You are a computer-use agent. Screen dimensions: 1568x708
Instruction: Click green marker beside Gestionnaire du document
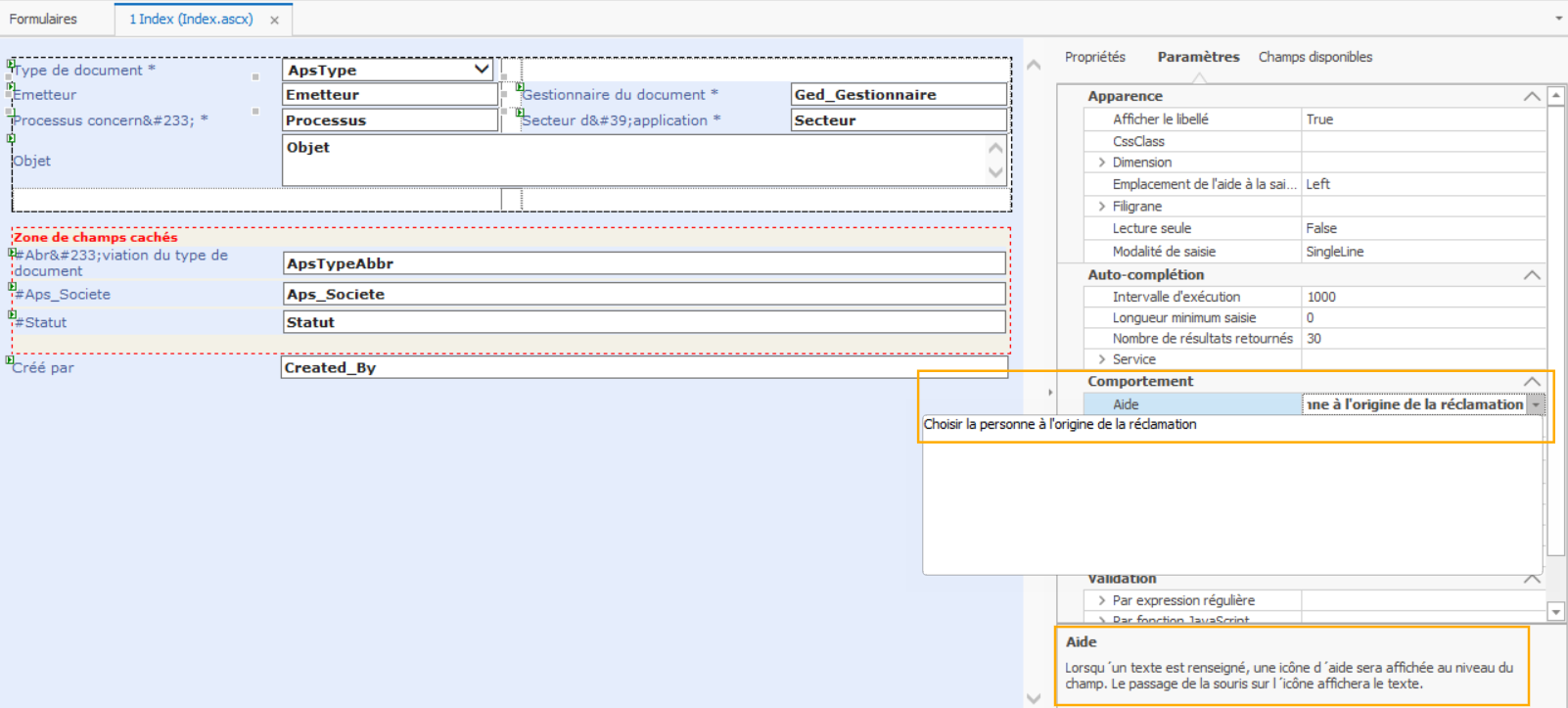520,87
